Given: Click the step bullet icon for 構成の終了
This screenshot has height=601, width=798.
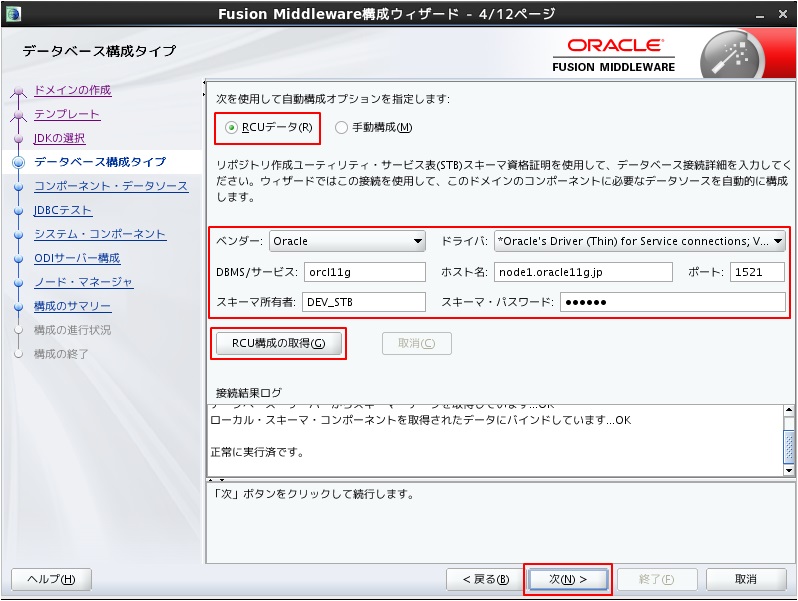Looking at the screenshot, I should point(19,354).
